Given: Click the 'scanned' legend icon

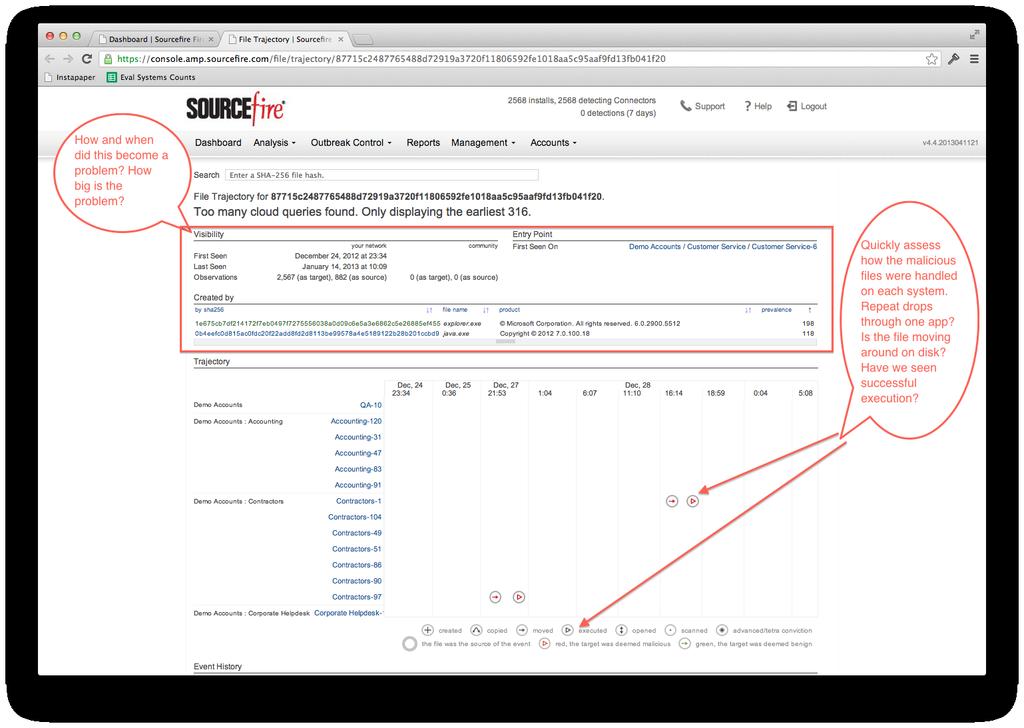Looking at the screenshot, I should [x=670, y=630].
